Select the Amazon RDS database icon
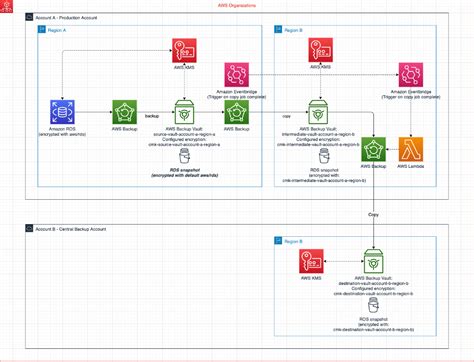 (x=62, y=112)
